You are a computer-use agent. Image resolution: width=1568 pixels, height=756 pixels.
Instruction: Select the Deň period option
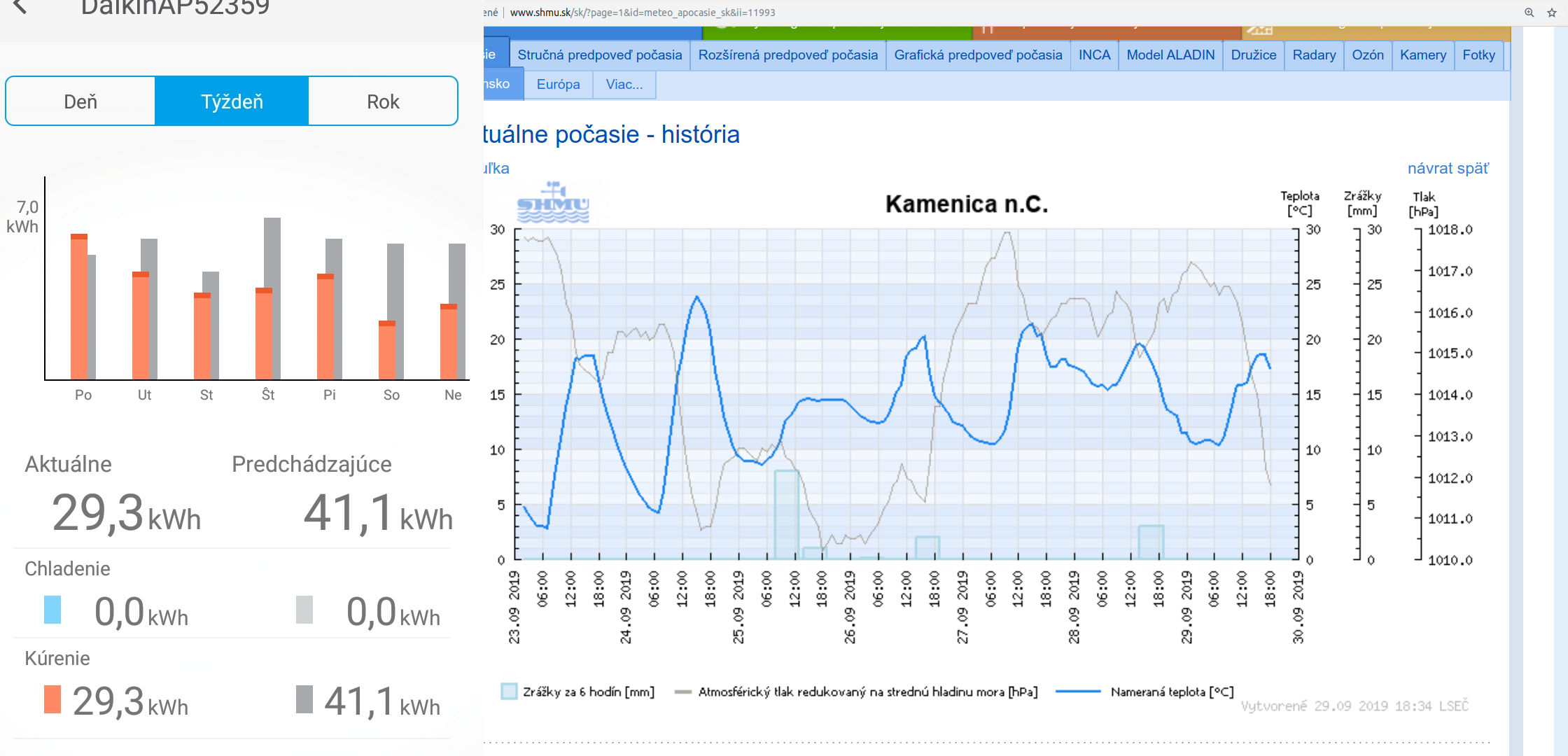point(80,101)
